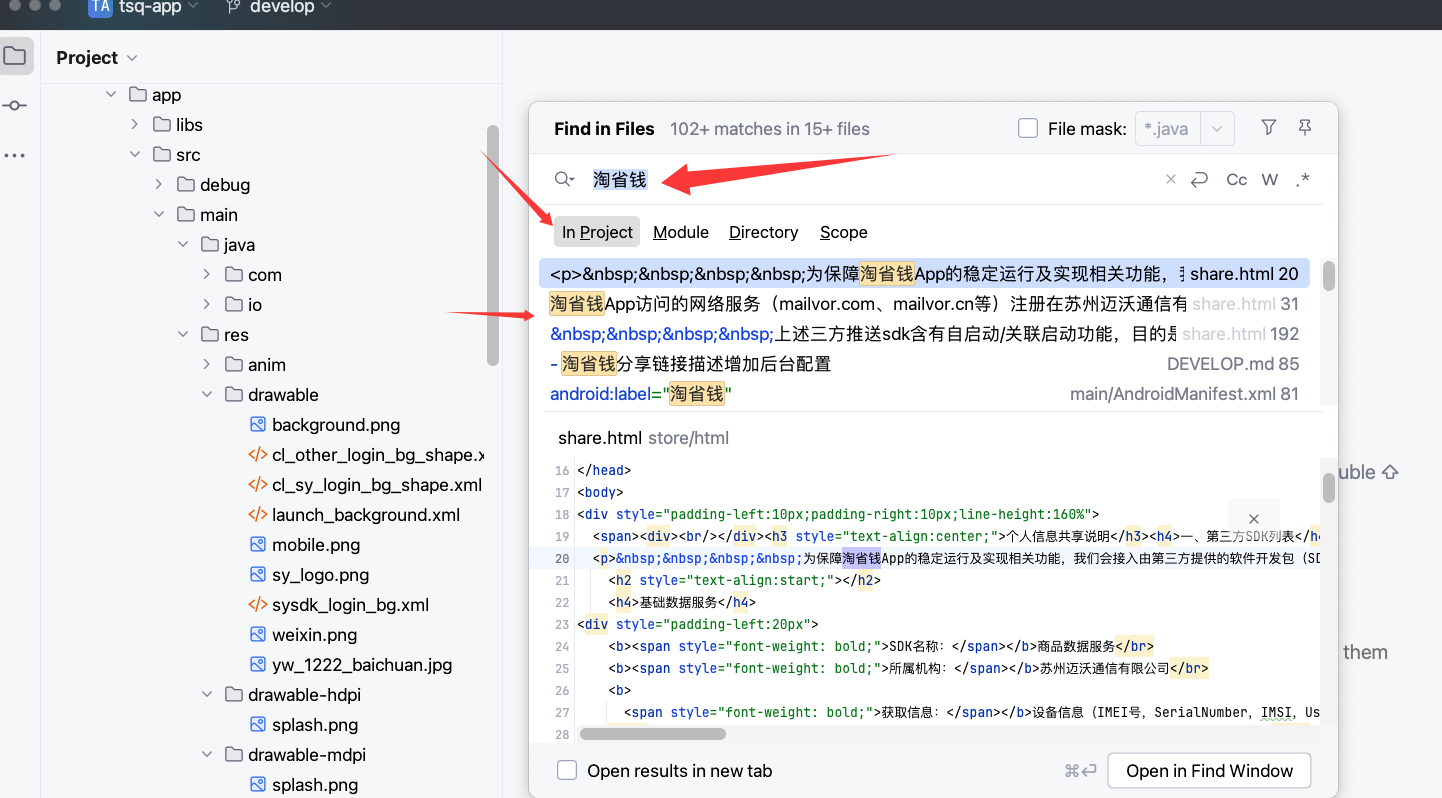The height and width of the screenshot is (798, 1442).
Task: Switch to the Directory scope tab
Action: pos(763,232)
